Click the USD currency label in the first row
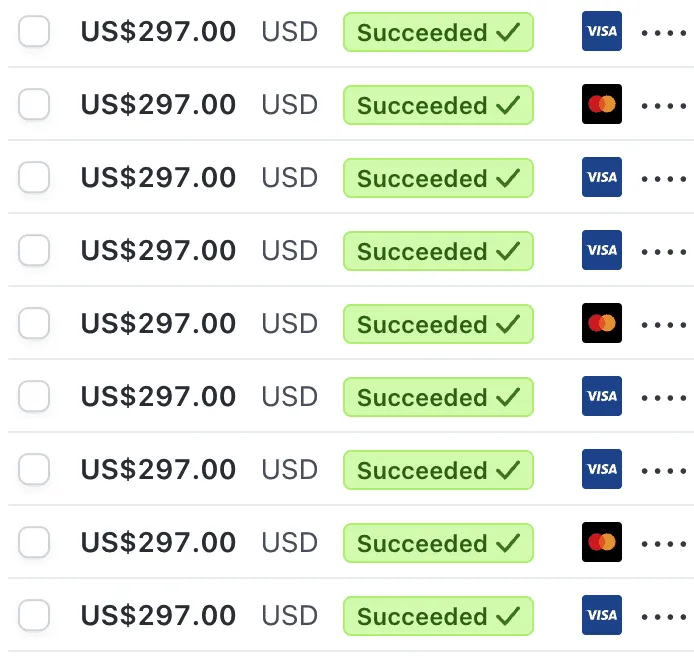Viewport: 694px width, 657px height. [x=289, y=32]
